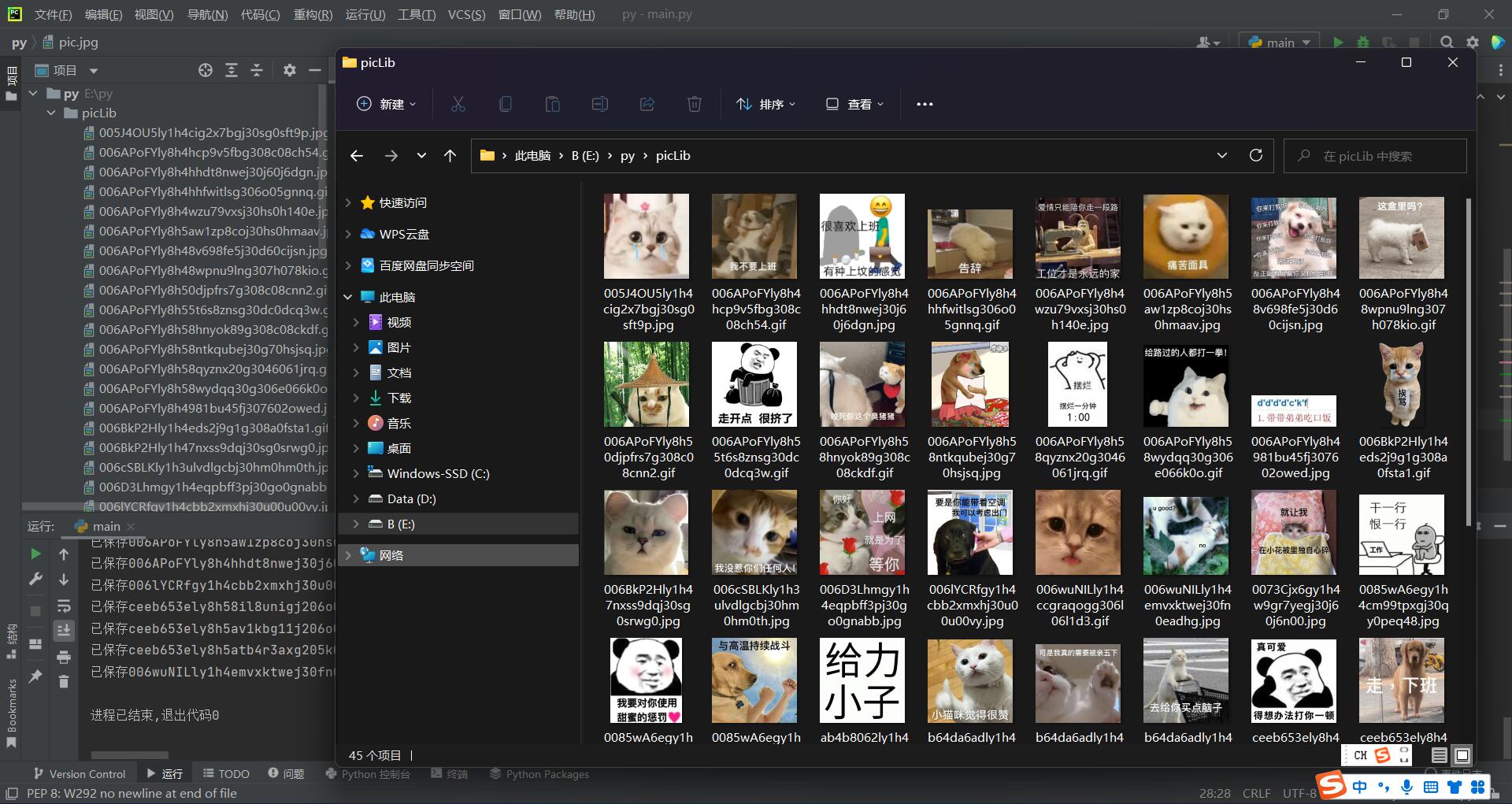The image size is (1512, 804).
Task: Click wrench icon in Run panel
Action: (35, 580)
